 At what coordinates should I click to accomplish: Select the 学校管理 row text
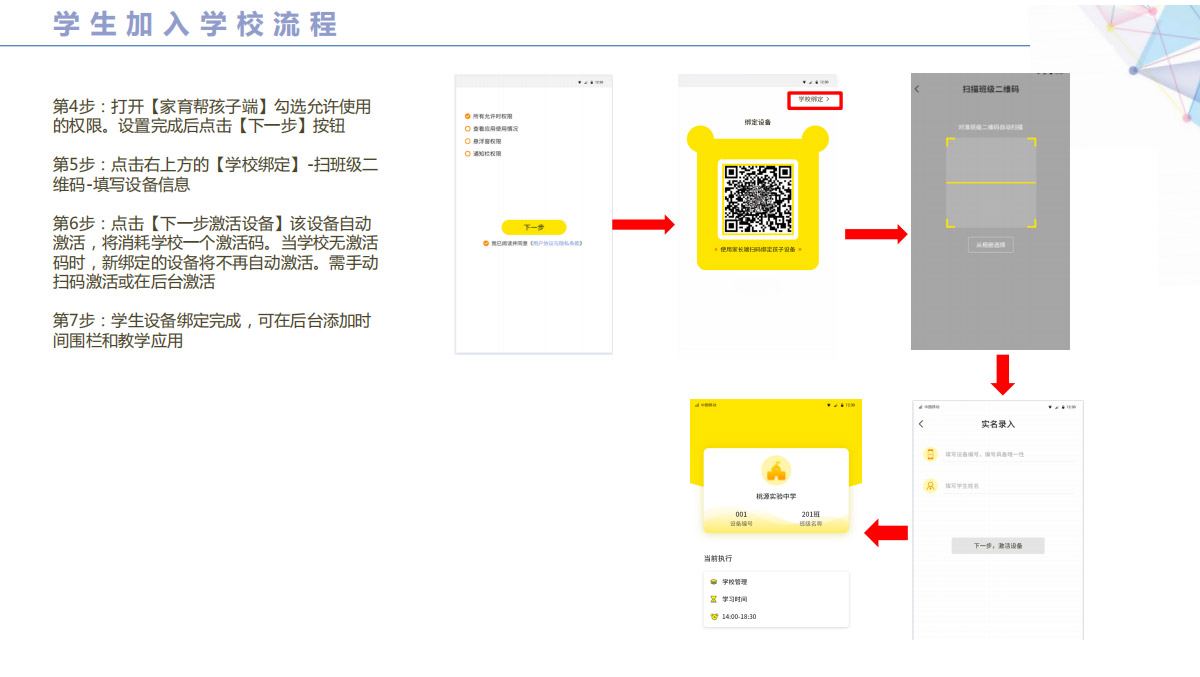(x=735, y=582)
